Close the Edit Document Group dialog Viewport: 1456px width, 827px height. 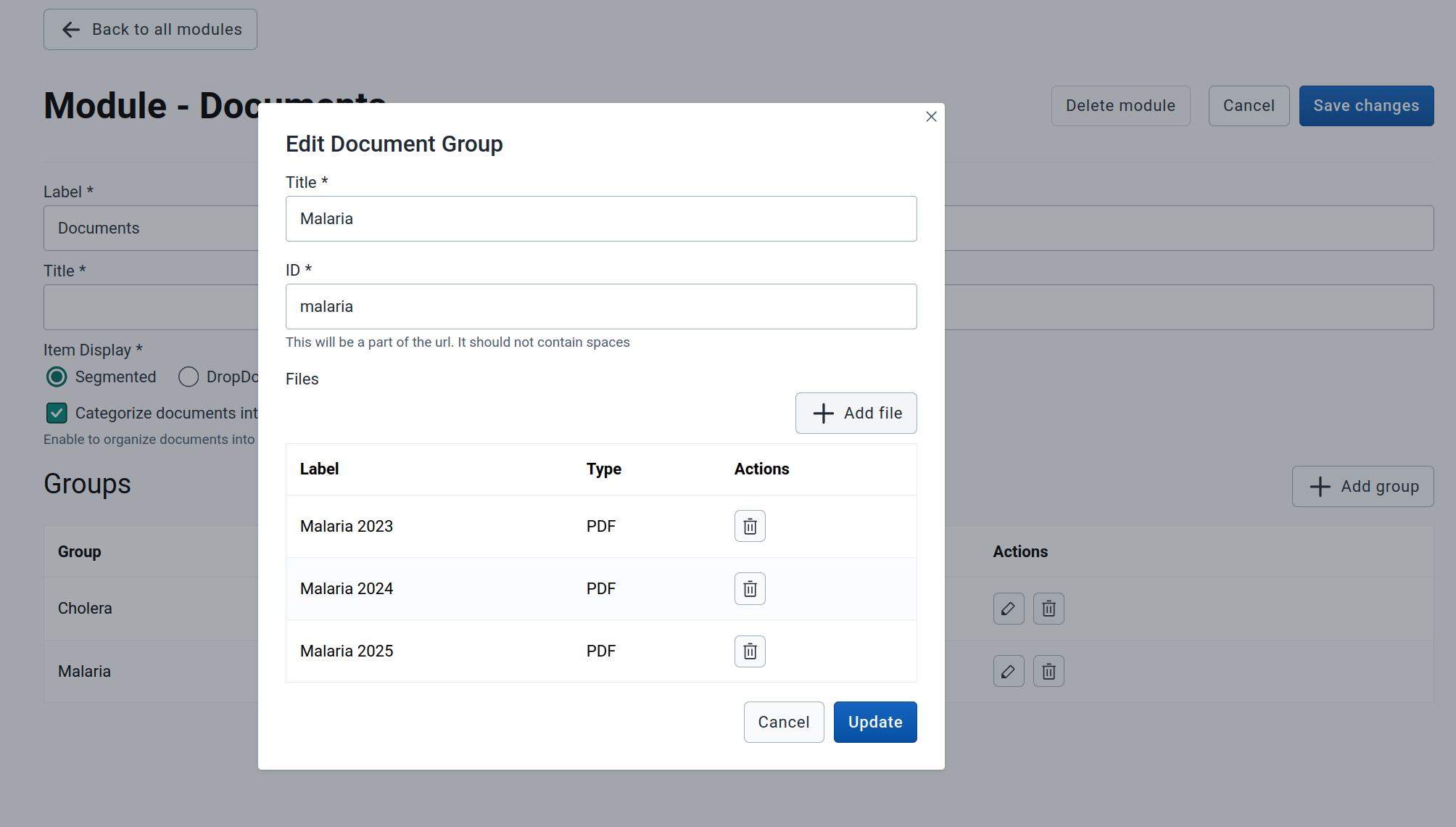coord(931,117)
